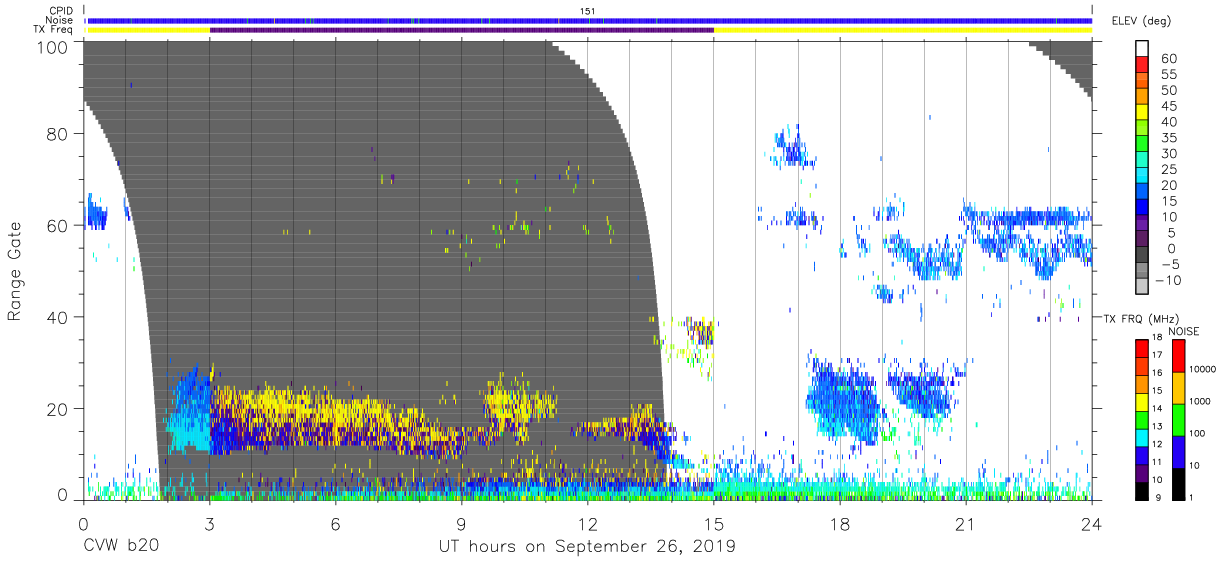Viewport: 1228px width, 567px height.
Task: Select the CPID value 151
Action: [x=588, y=11]
